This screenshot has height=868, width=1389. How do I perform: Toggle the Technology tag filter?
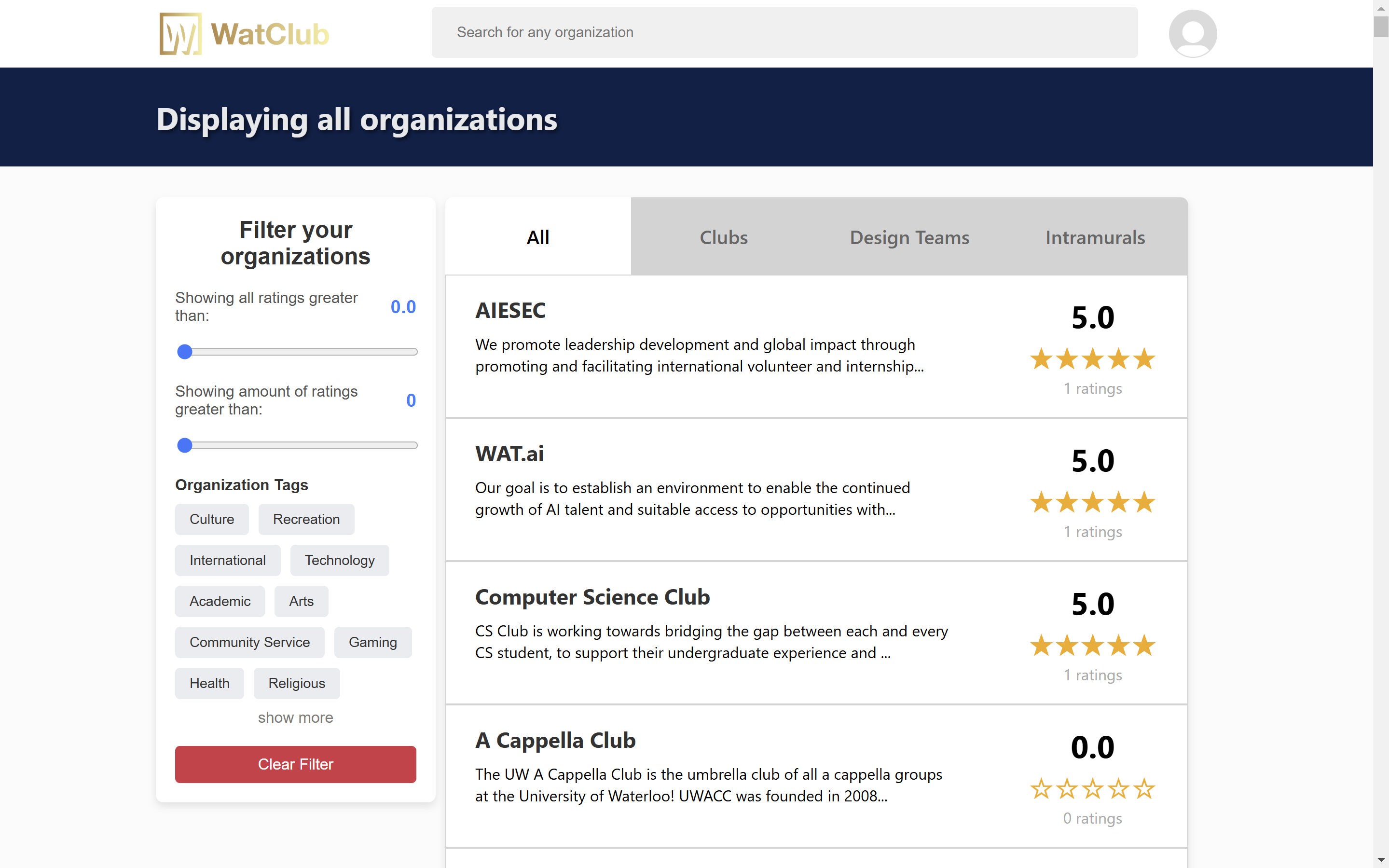tap(339, 560)
